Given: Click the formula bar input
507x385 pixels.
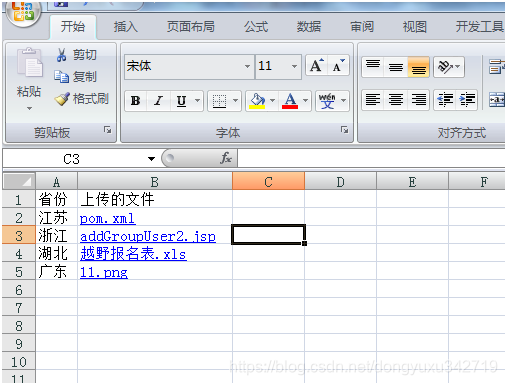Looking at the screenshot, I should pyautogui.click(x=371, y=158).
